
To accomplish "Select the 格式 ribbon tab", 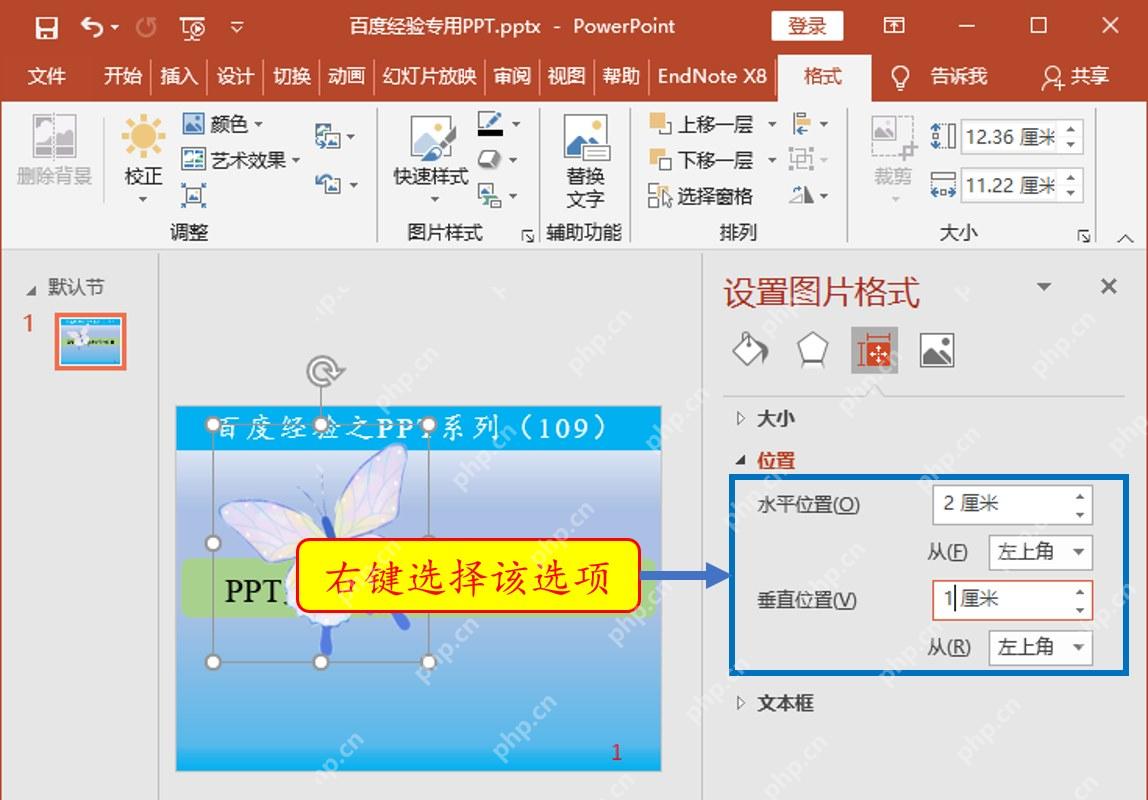I will coord(823,76).
